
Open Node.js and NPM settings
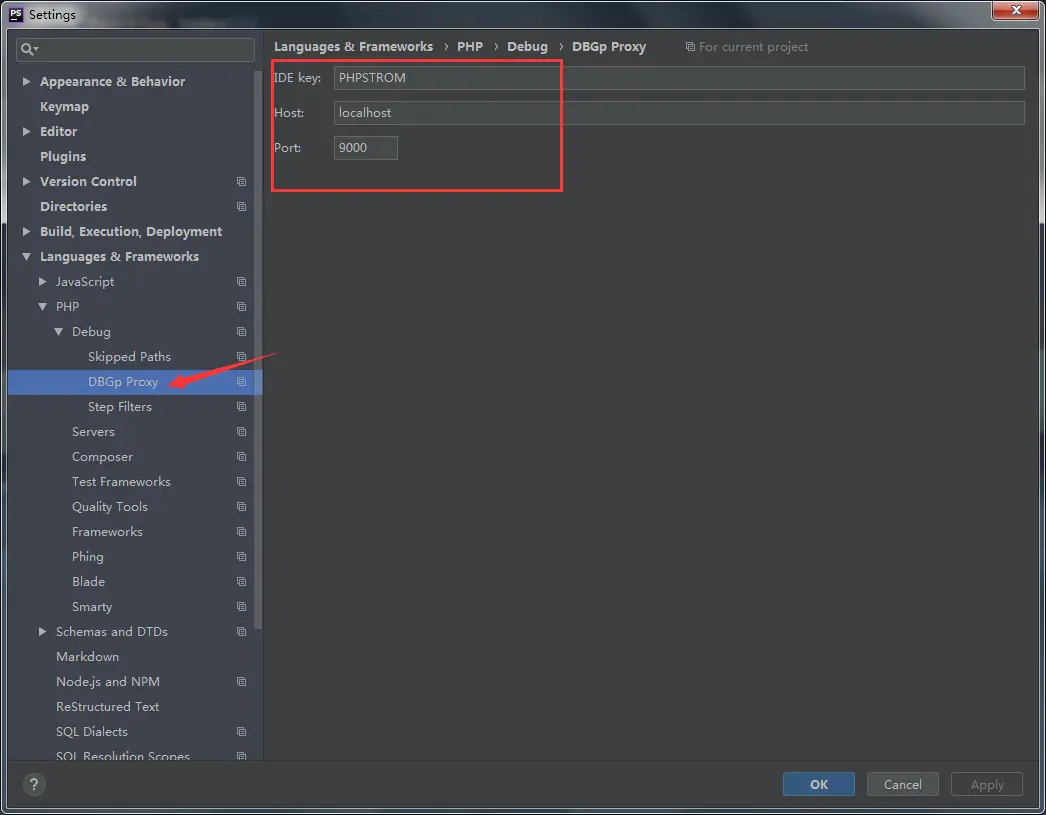point(107,682)
